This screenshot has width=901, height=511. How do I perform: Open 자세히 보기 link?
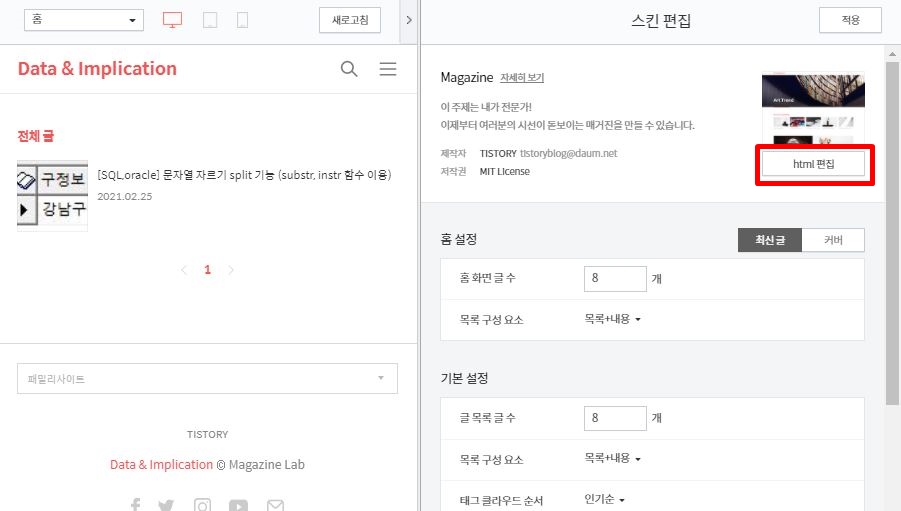click(x=522, y=78)
